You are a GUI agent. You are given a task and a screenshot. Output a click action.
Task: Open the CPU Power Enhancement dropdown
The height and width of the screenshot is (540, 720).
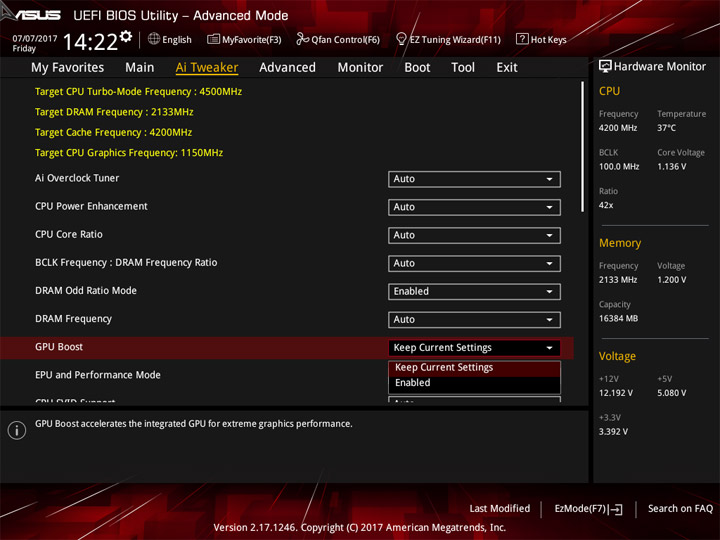(x=474, y=207)
